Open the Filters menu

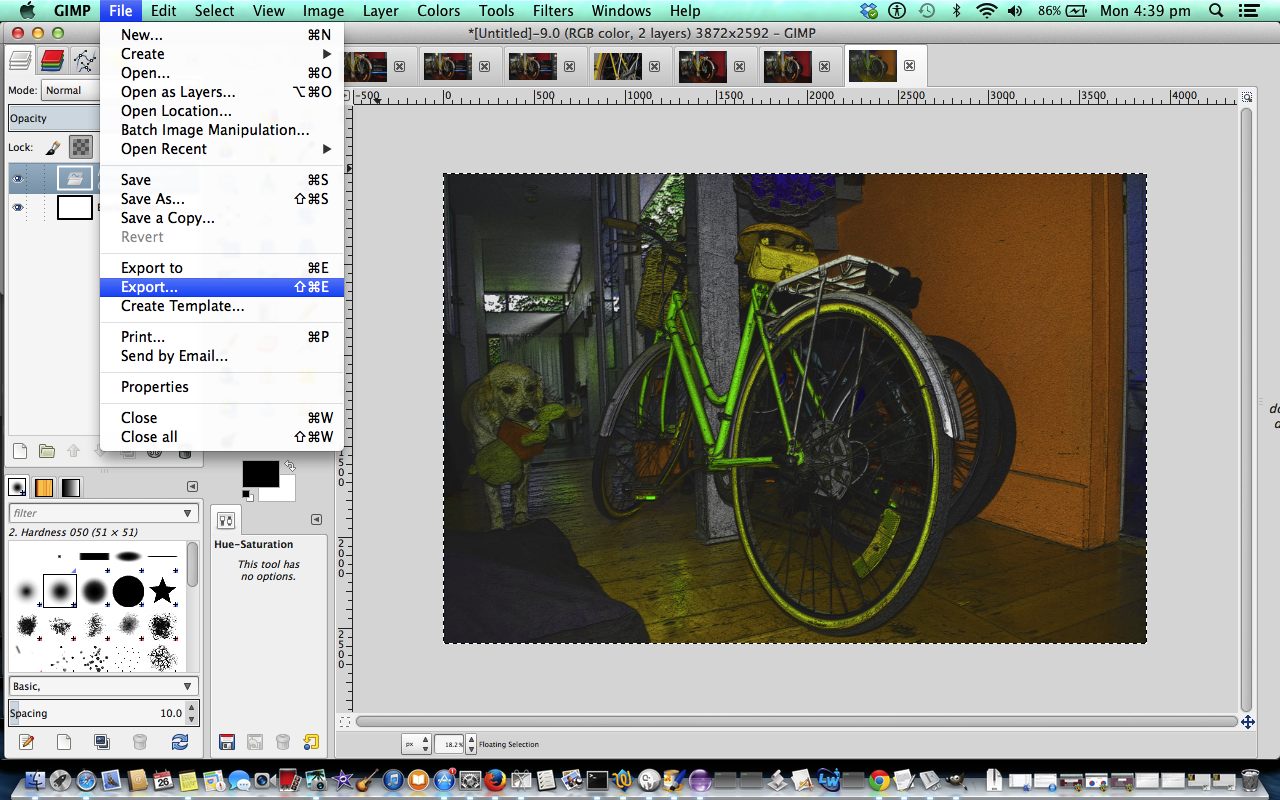tap(553, 11)
